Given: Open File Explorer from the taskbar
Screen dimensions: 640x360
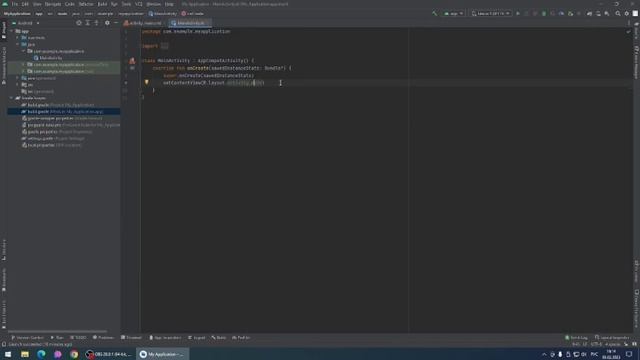Looking at the screenshot, I should click(x=25, y=354).
